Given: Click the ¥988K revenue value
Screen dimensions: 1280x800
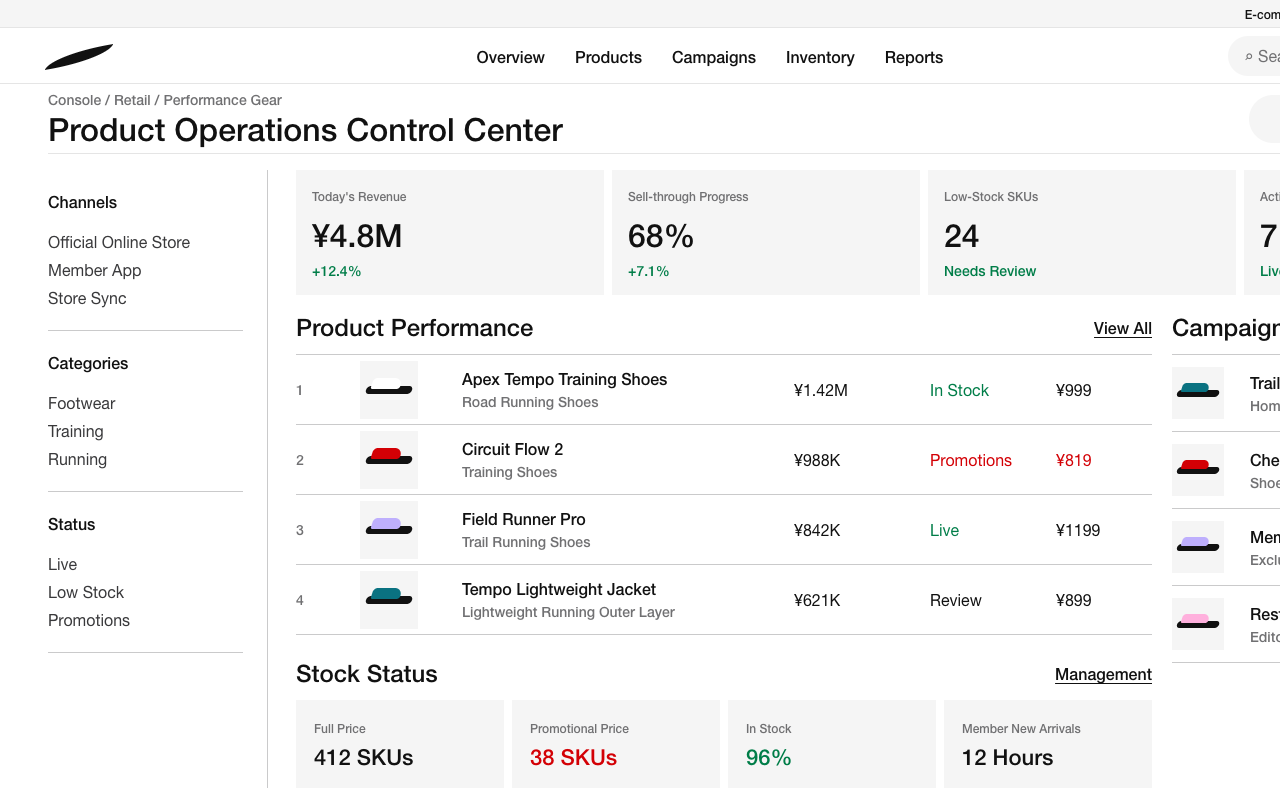Looking at the screenshot, I should click(817, 460).
